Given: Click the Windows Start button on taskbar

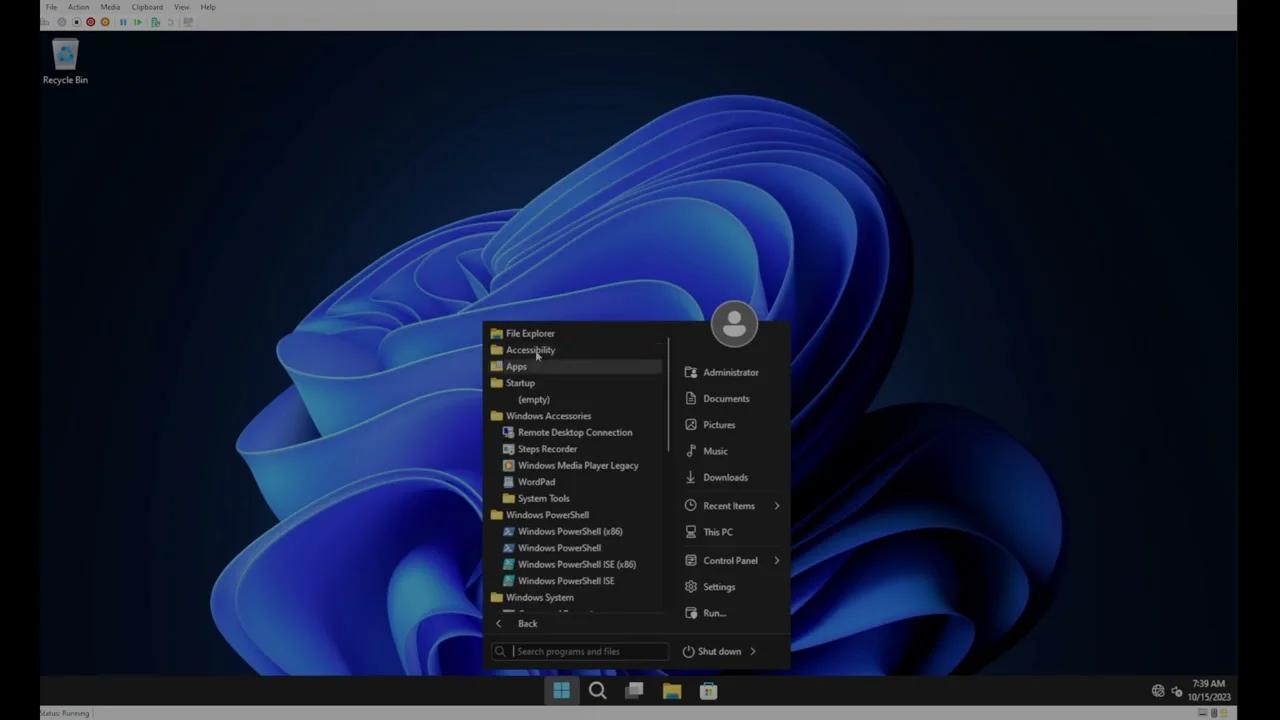Looking at the screenshot, I should coord(561,691).
